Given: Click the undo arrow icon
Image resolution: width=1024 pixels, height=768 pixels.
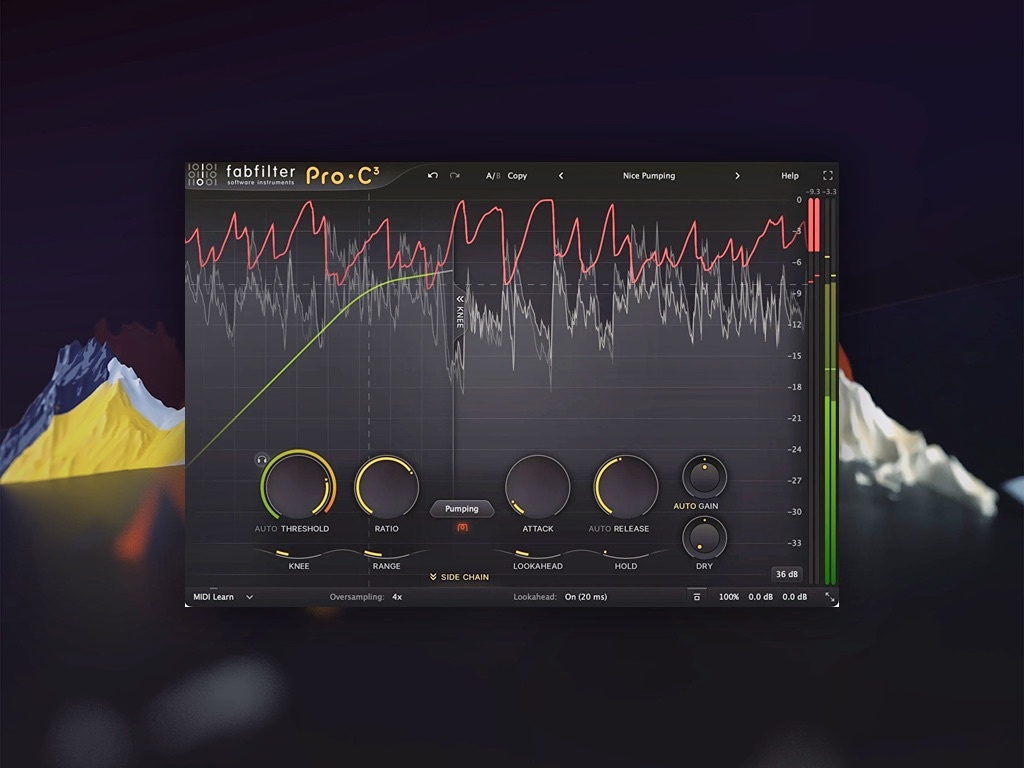Looking at the screenshot, I should 432,176.
